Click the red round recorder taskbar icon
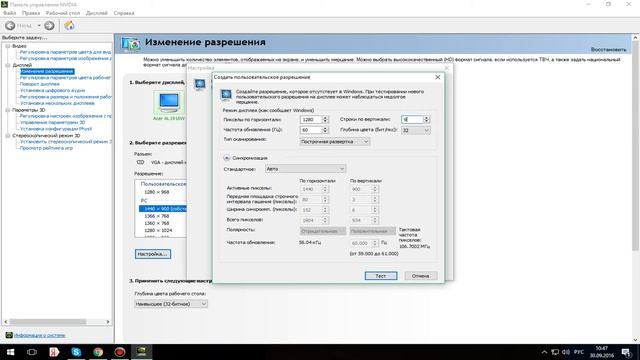 120,352
